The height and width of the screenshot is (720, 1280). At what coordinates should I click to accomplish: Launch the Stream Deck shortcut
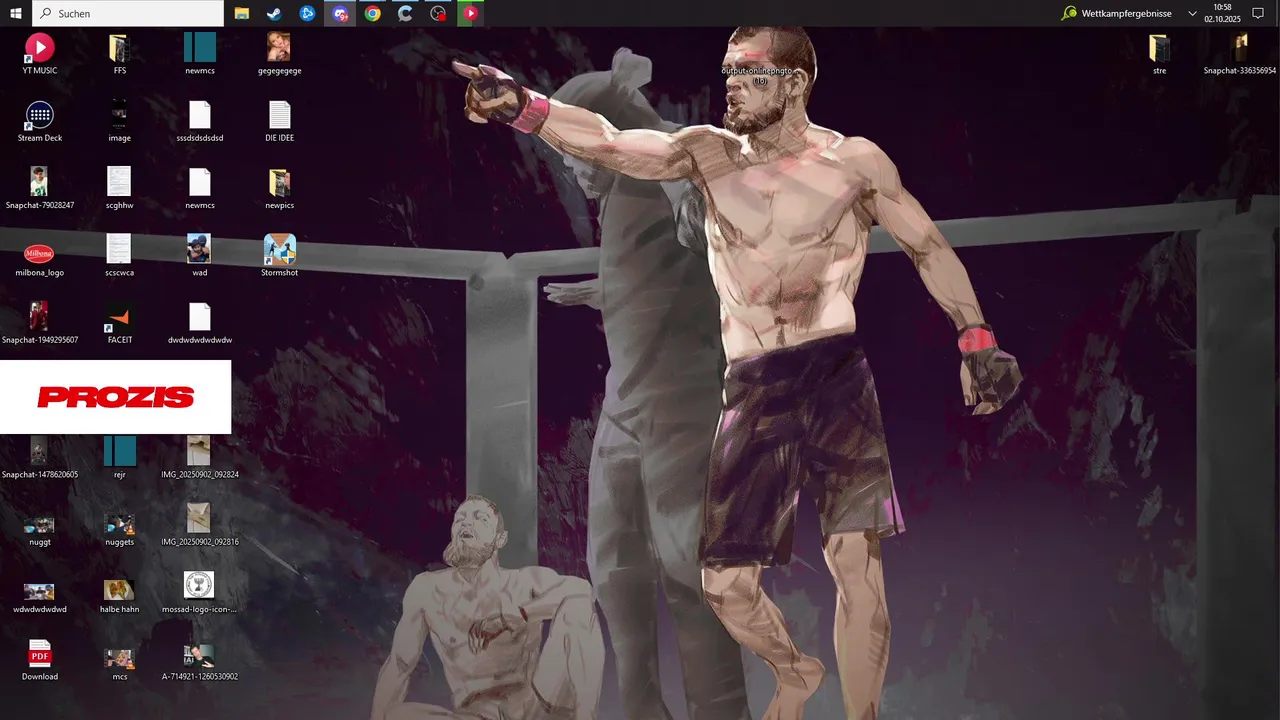point(39,121)
